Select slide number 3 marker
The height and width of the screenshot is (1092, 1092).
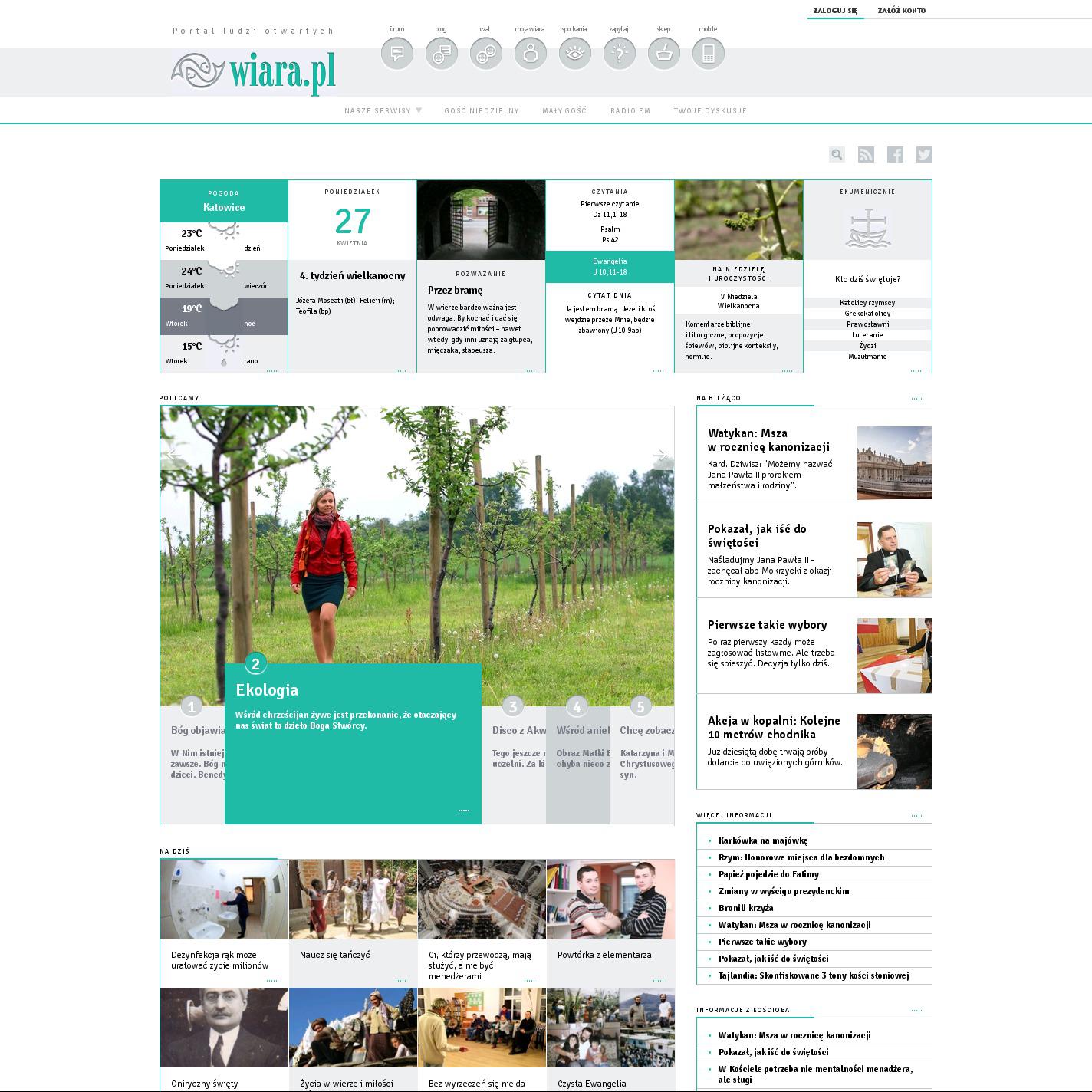point(513,706)
